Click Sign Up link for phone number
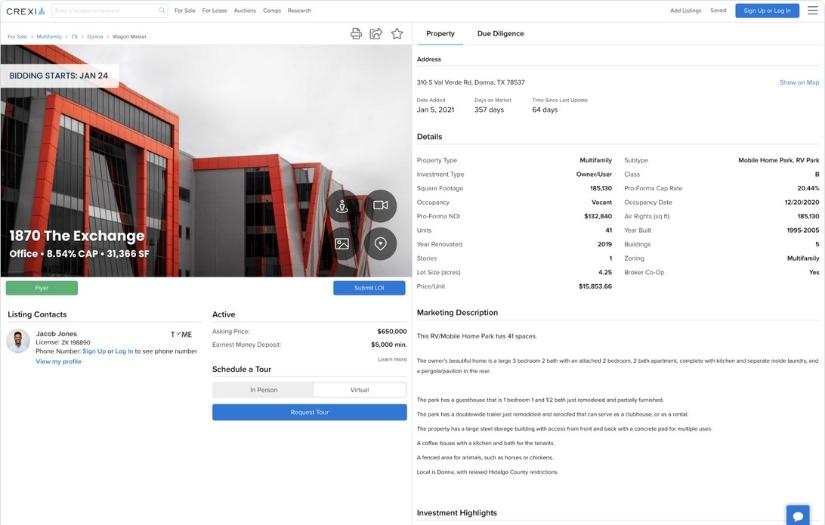The image size is (825, 525). pos(94,351)
